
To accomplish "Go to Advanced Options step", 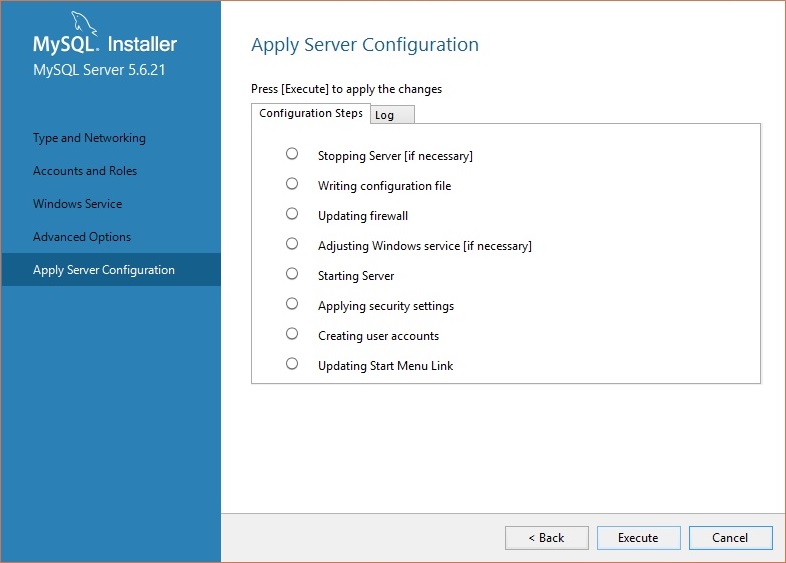I will [x=82, y=237].
